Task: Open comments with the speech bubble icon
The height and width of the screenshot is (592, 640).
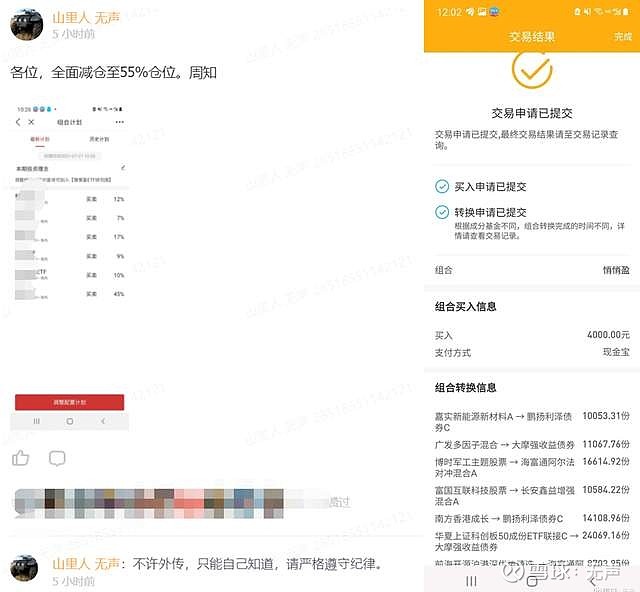Action: tap(57, 458)
